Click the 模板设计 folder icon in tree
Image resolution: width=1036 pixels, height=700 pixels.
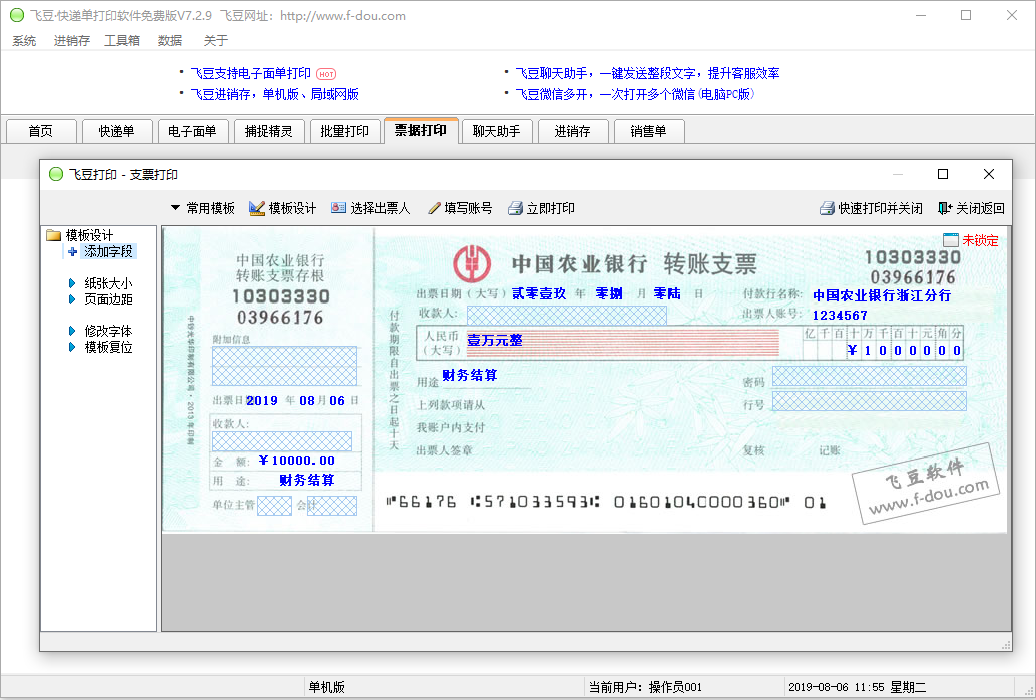point(54,235)
